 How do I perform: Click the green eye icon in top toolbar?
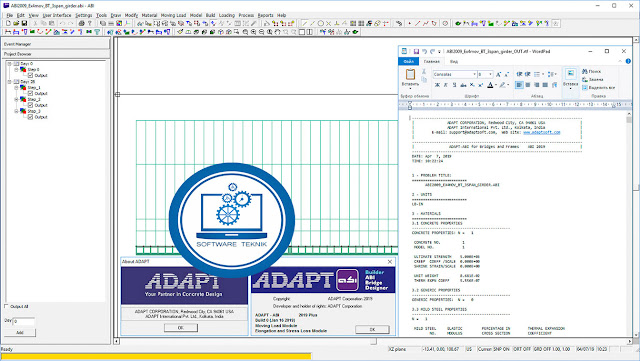[x=458, y=24]
